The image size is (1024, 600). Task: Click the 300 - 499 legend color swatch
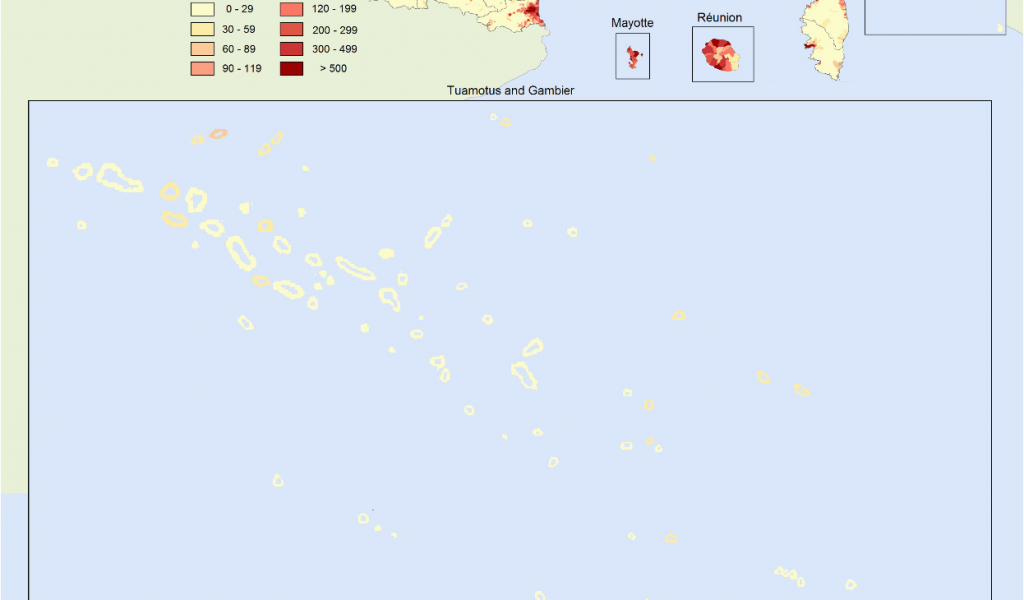coord(291,49)
